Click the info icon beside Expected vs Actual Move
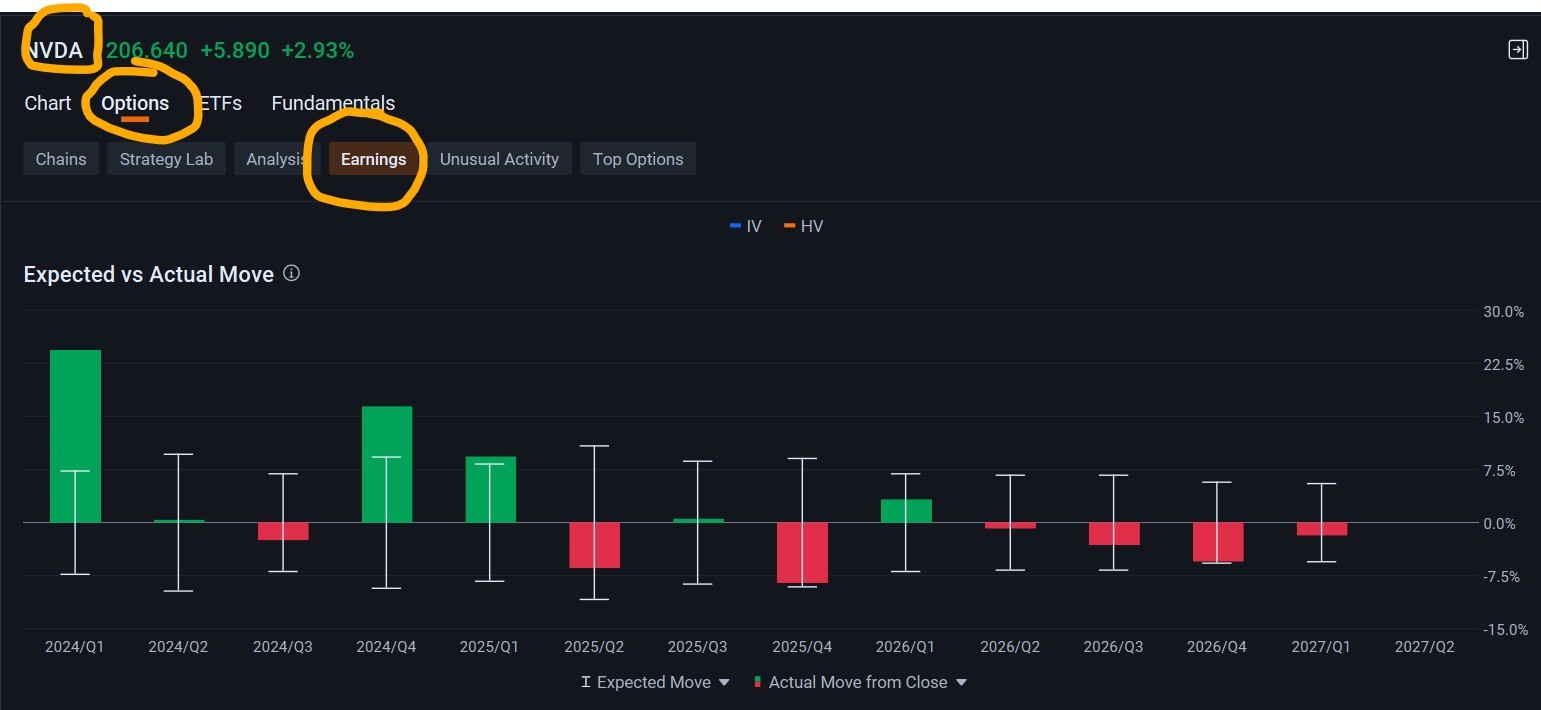 pos(291,273)
